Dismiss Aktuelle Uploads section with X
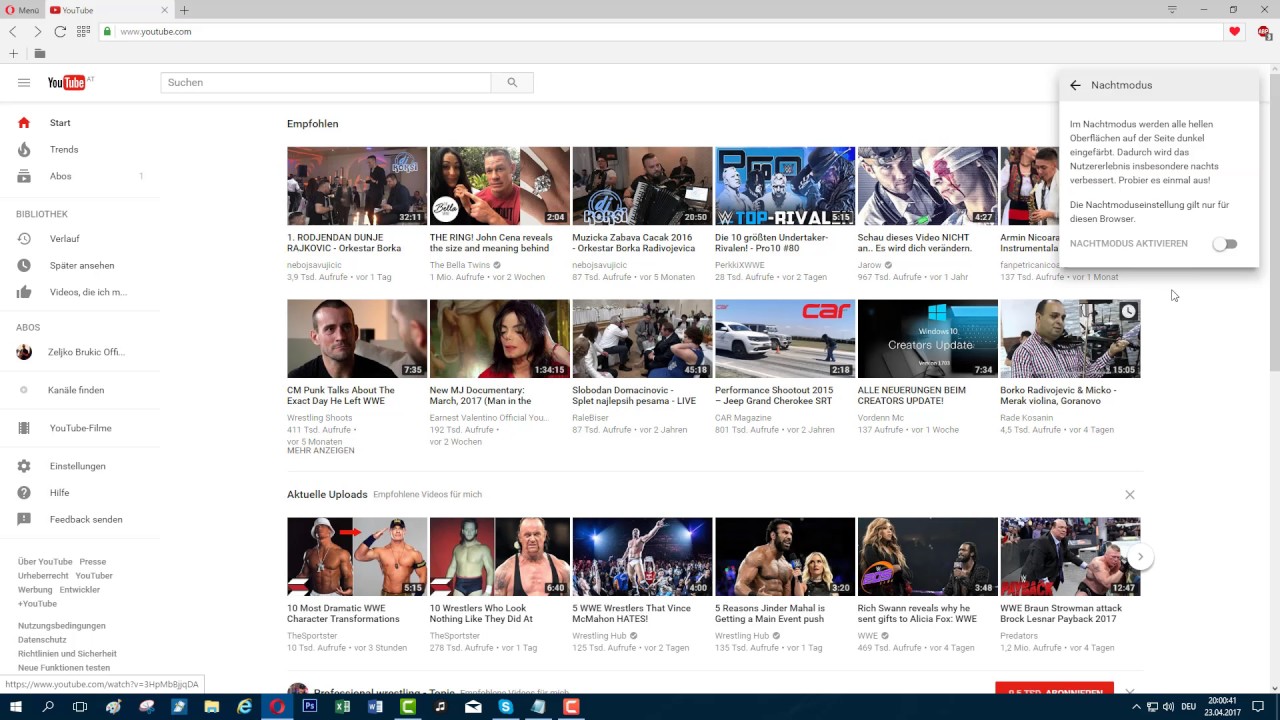This screenshot has height=720, width=1280. pyautogui.click(x=1130, y=495)
